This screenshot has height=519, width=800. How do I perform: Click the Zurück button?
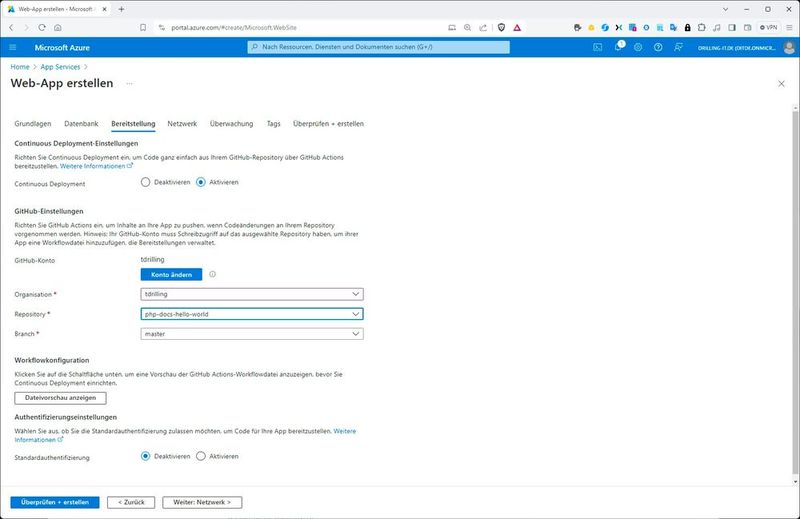pyautogui.click(x=131, y=502)
